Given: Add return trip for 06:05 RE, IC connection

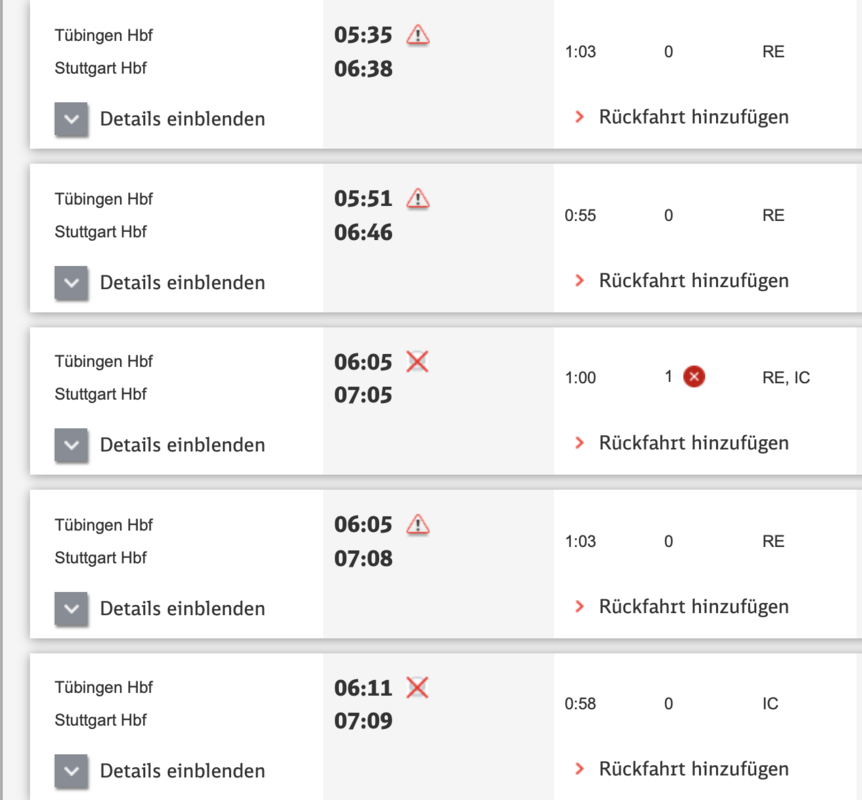Looking at the screenshot, I should point(693,443).
